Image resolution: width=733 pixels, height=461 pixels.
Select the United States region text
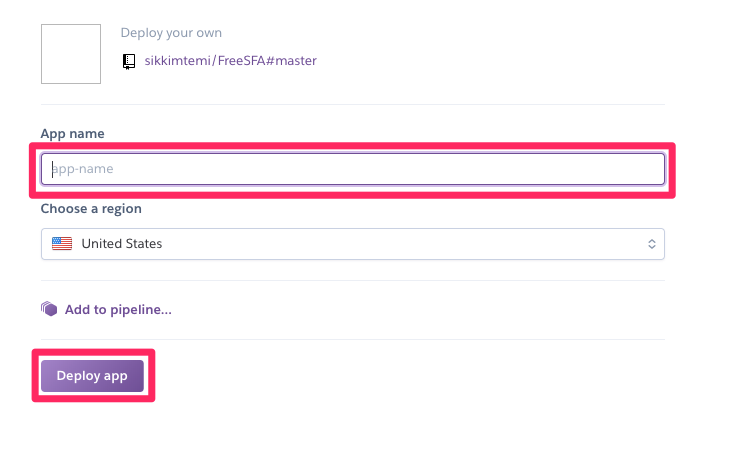tap(121, 243)
